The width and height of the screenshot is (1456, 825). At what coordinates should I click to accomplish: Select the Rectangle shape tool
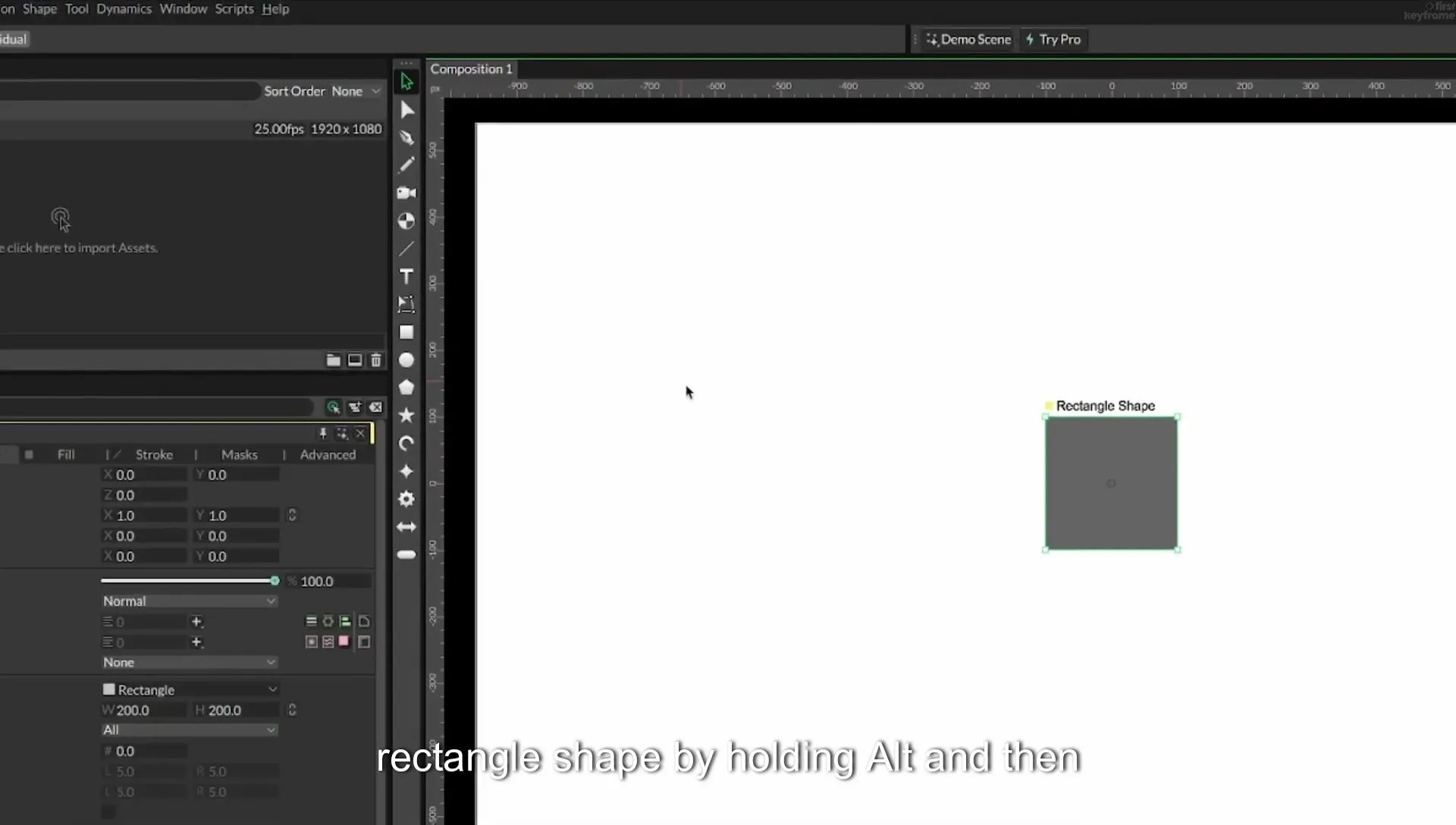click(x=406, y=332)
